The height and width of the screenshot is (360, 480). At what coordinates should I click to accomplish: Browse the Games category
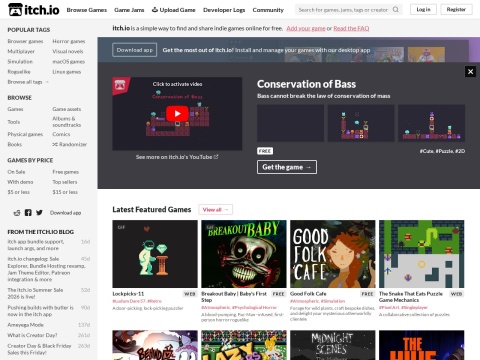coord(15,109)
